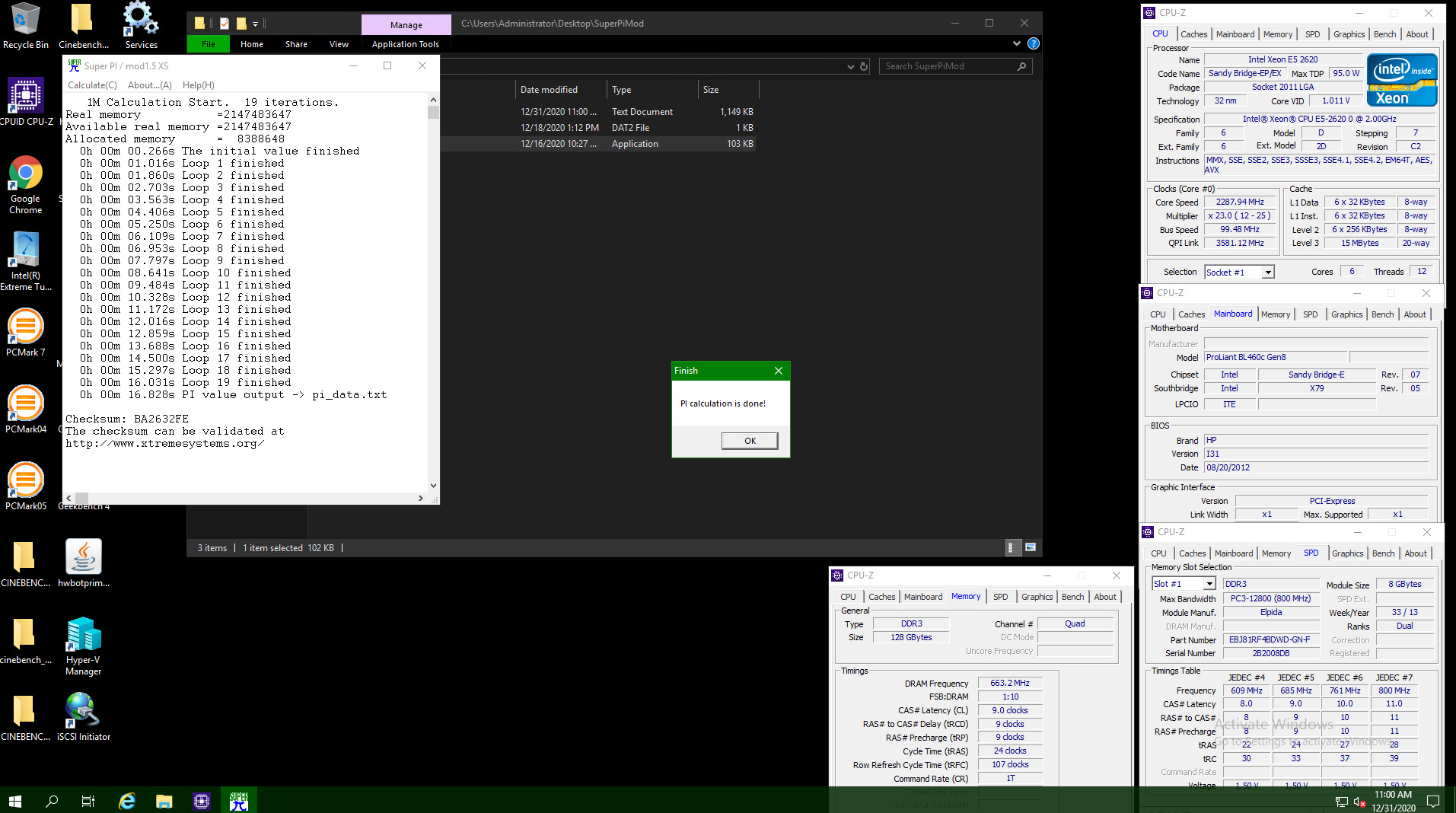Open Calculate(C) menu in Super PI
1456x813 pixels.
coord(92,85)
